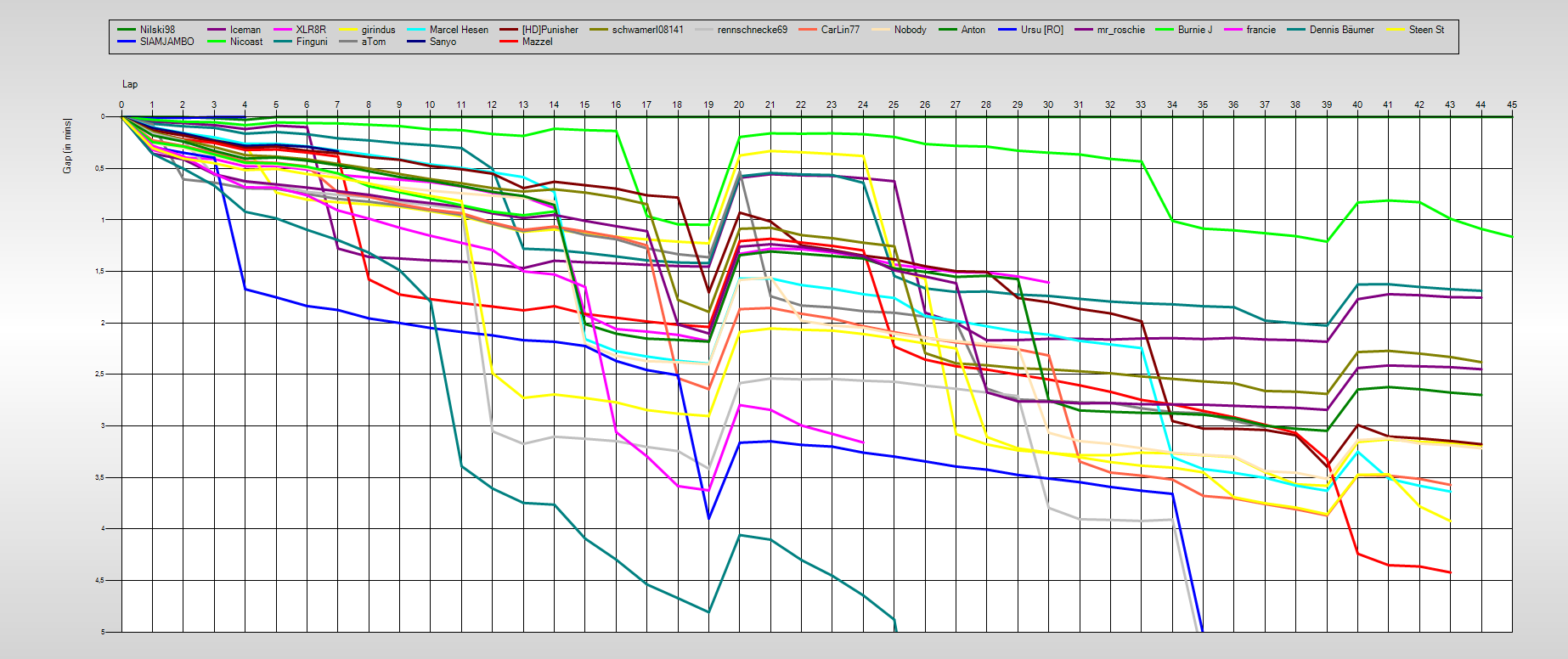This screenshot has height=659, width=1568.
Task: Click the Mazzel red legend swatch
Action: coord(510,42)
